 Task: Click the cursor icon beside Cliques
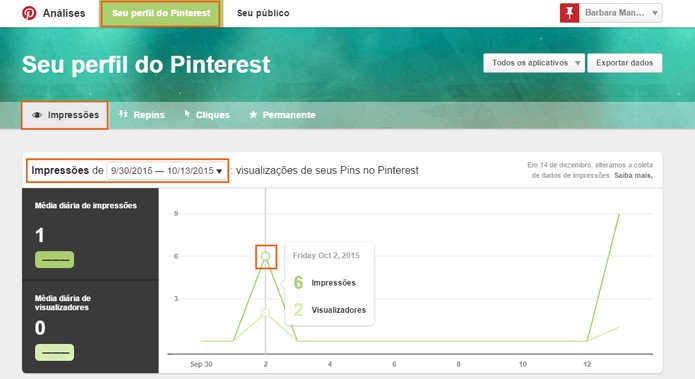[x=187, y=114]
